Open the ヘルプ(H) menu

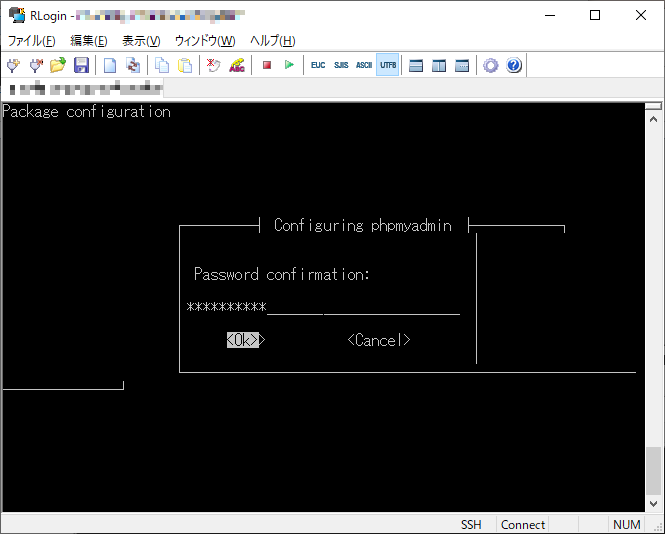tap(273, 41)
